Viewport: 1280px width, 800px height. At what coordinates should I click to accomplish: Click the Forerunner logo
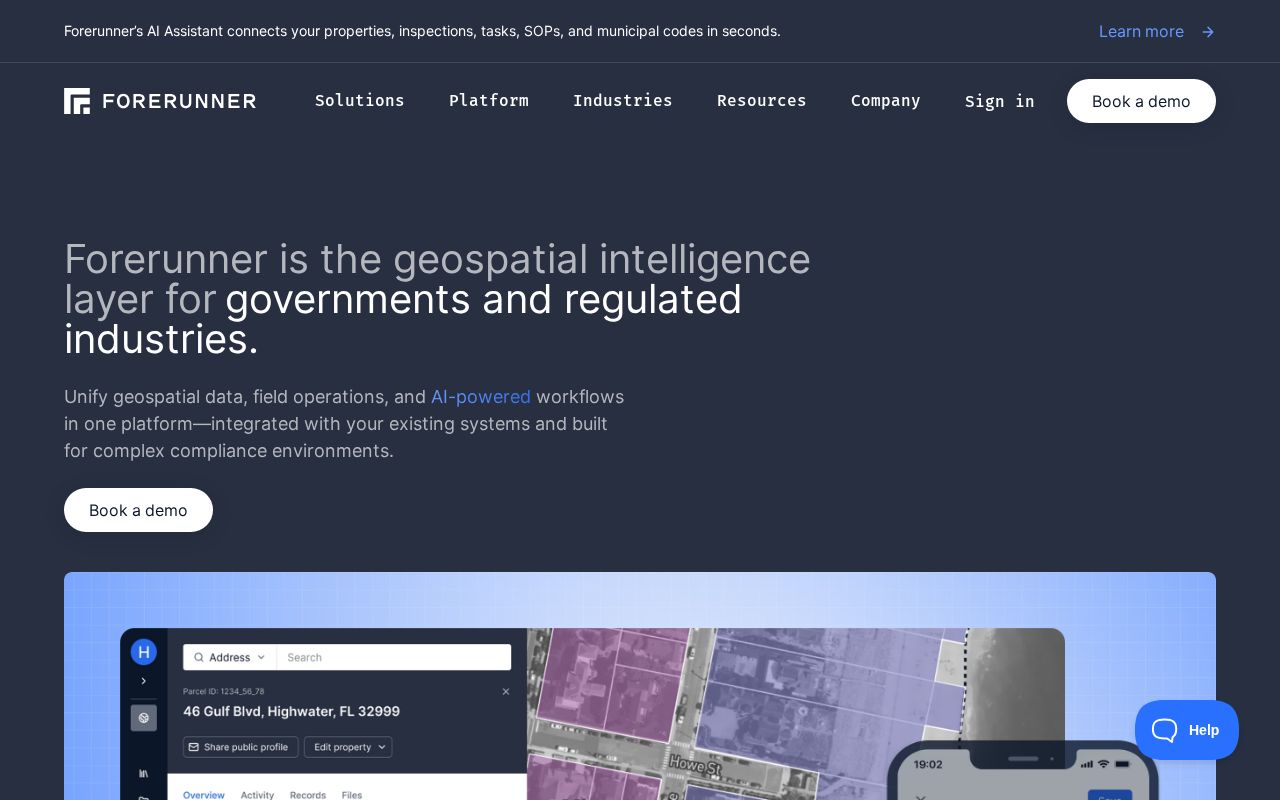pyautogui.click(x=160, y=101)
